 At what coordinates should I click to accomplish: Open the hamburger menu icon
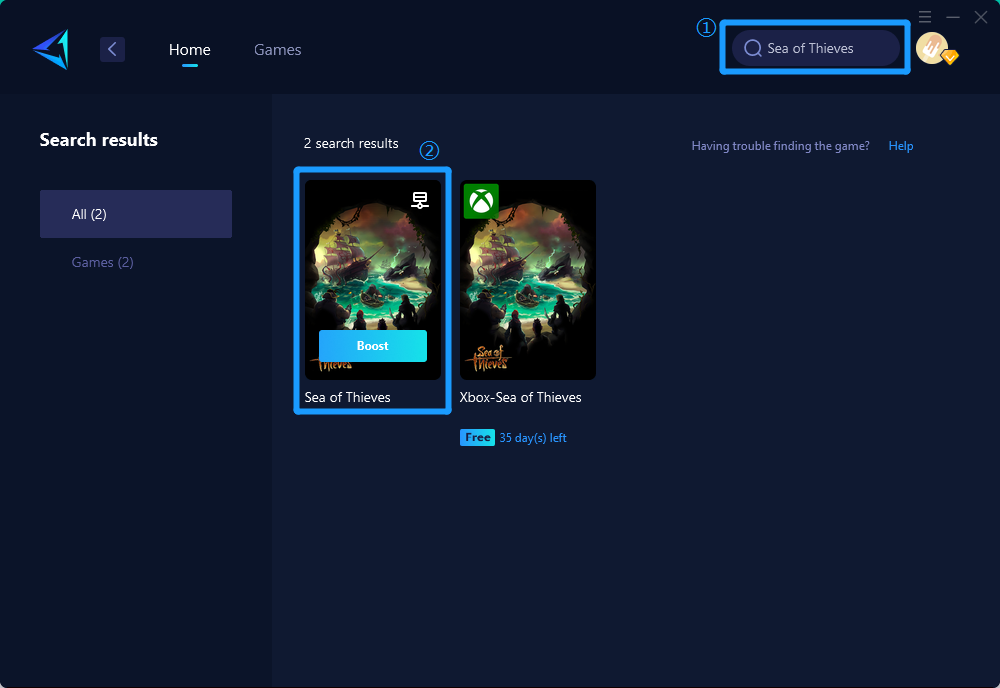click(x=925, y=17)
